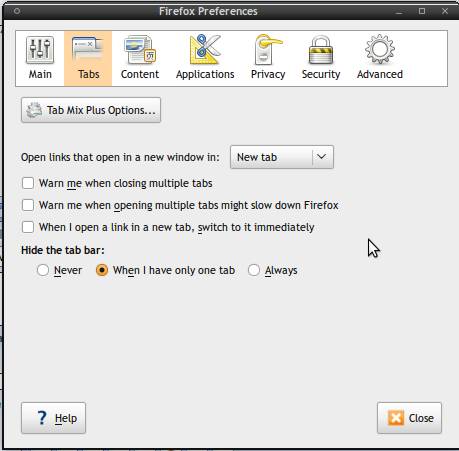This screenshot has width=459, height=451.
Task: Open the New tab combo box
Action: [282, 157]
